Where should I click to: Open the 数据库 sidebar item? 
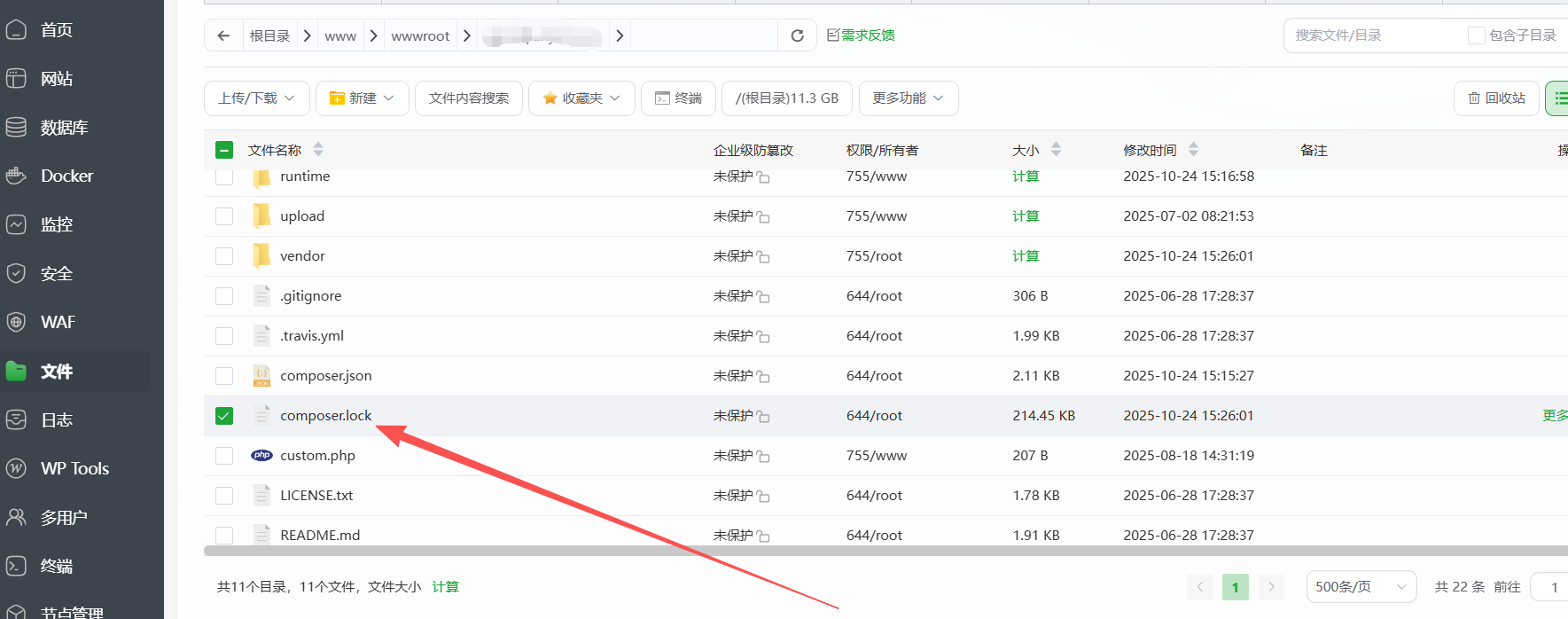click(64, 128)
